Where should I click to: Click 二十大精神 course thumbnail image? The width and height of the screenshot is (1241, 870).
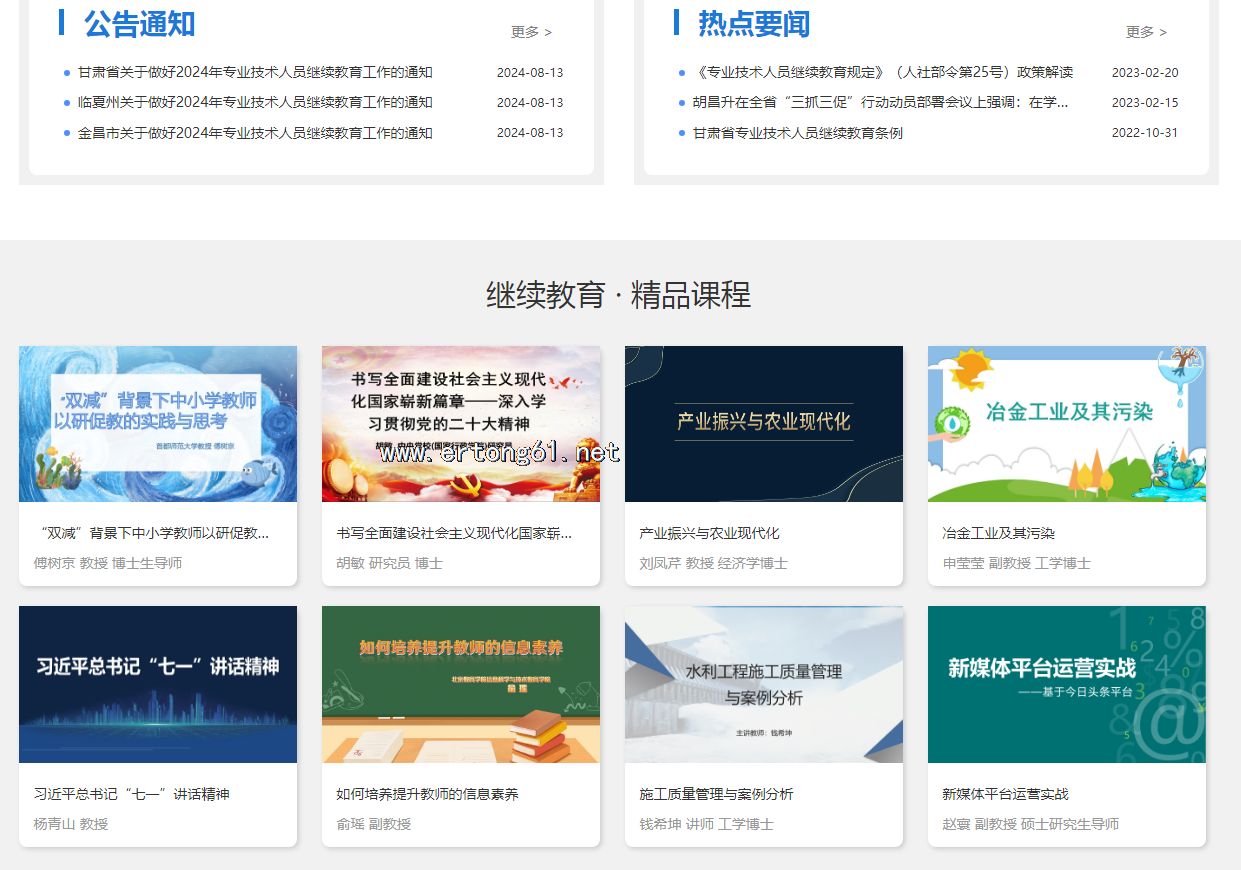[x=461, y=424]
